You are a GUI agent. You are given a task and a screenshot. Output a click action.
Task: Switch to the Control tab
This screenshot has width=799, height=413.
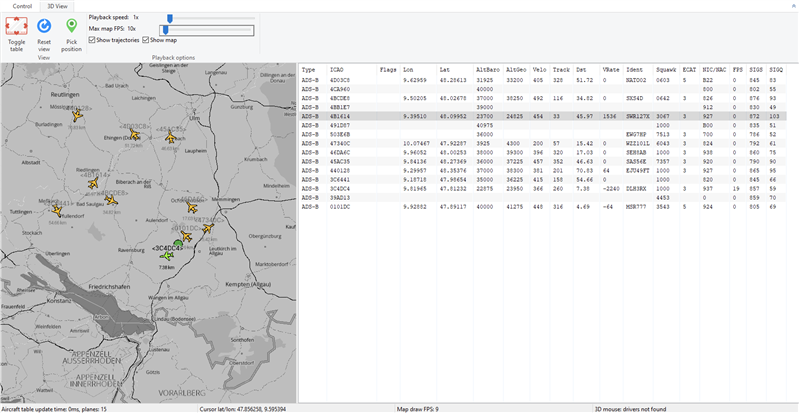21,6
